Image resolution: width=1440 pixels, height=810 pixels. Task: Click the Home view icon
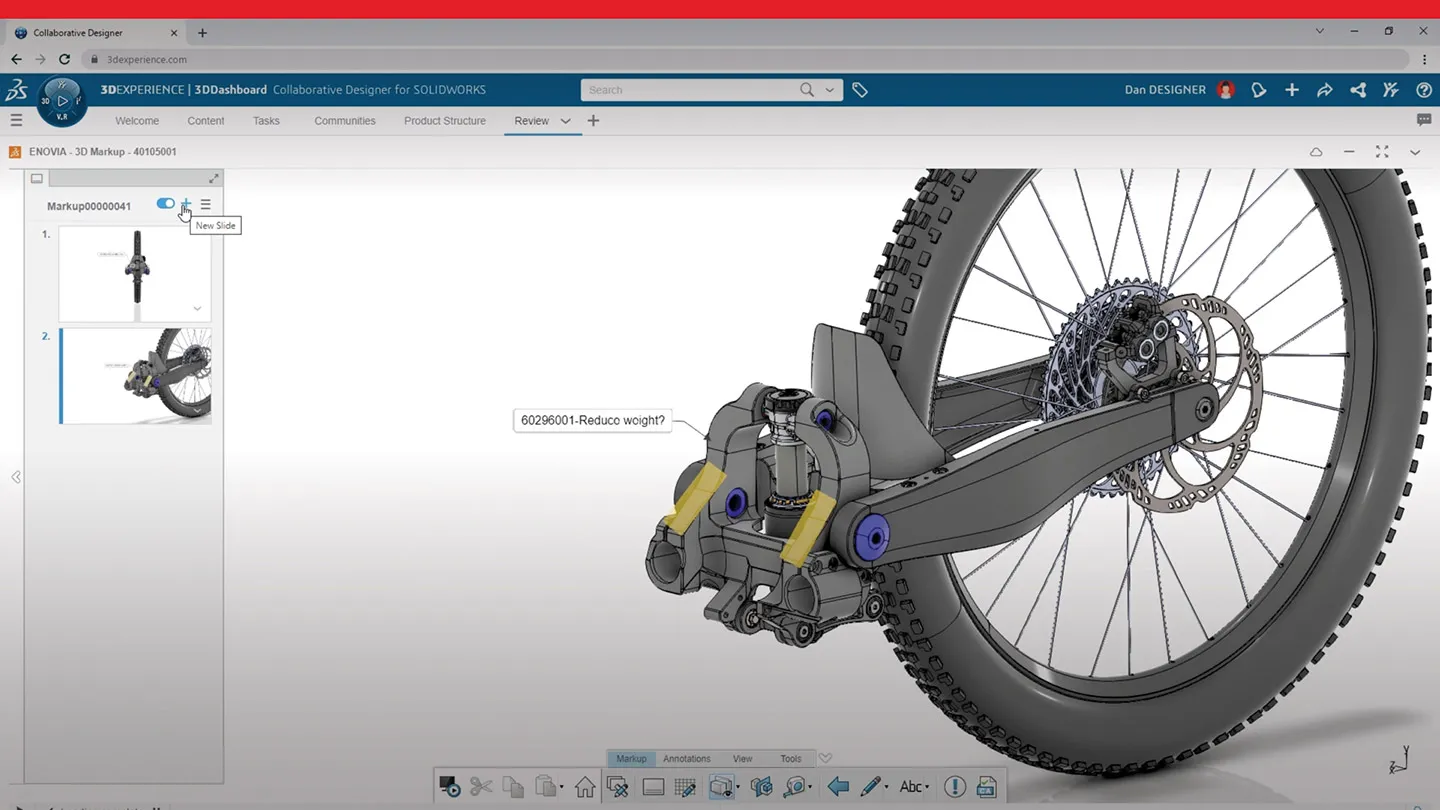(x=585, y=786)
